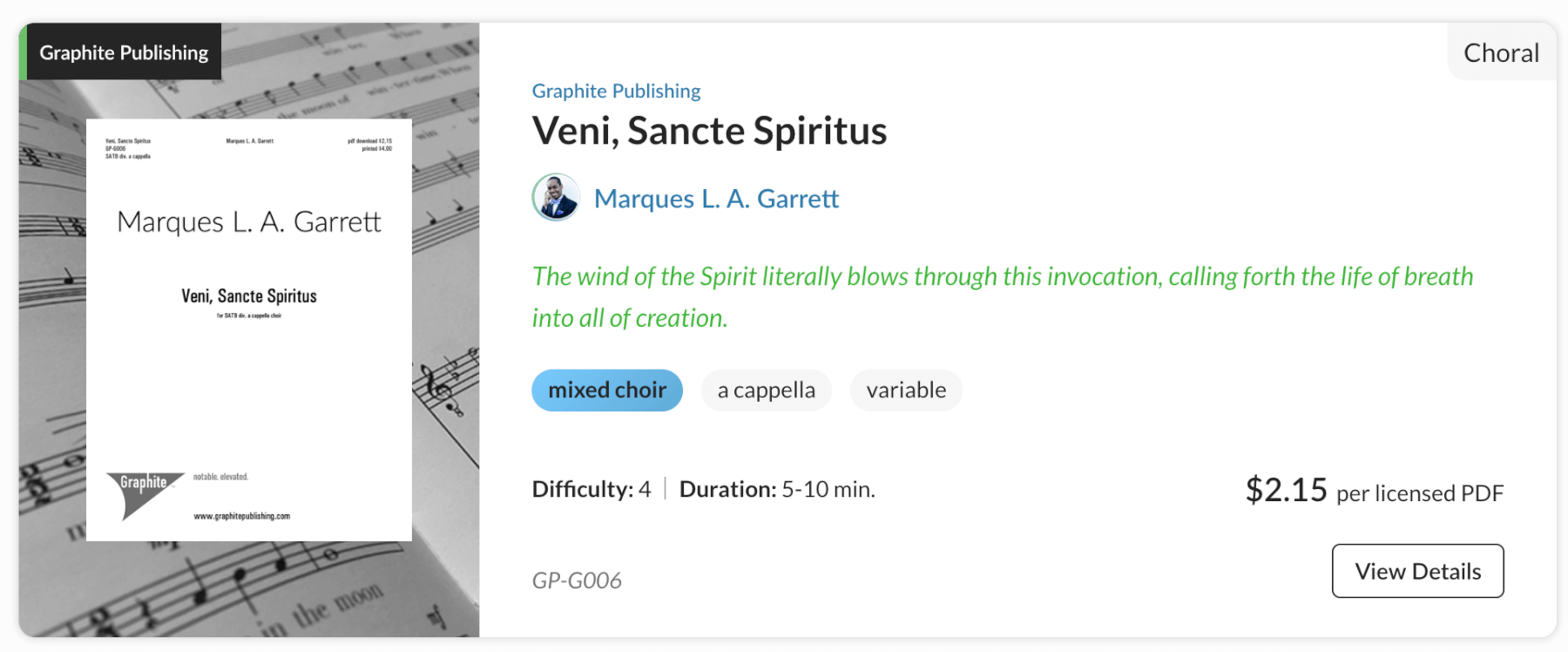Open the blue Graphite Publishing publisher link

click(616, 91)
